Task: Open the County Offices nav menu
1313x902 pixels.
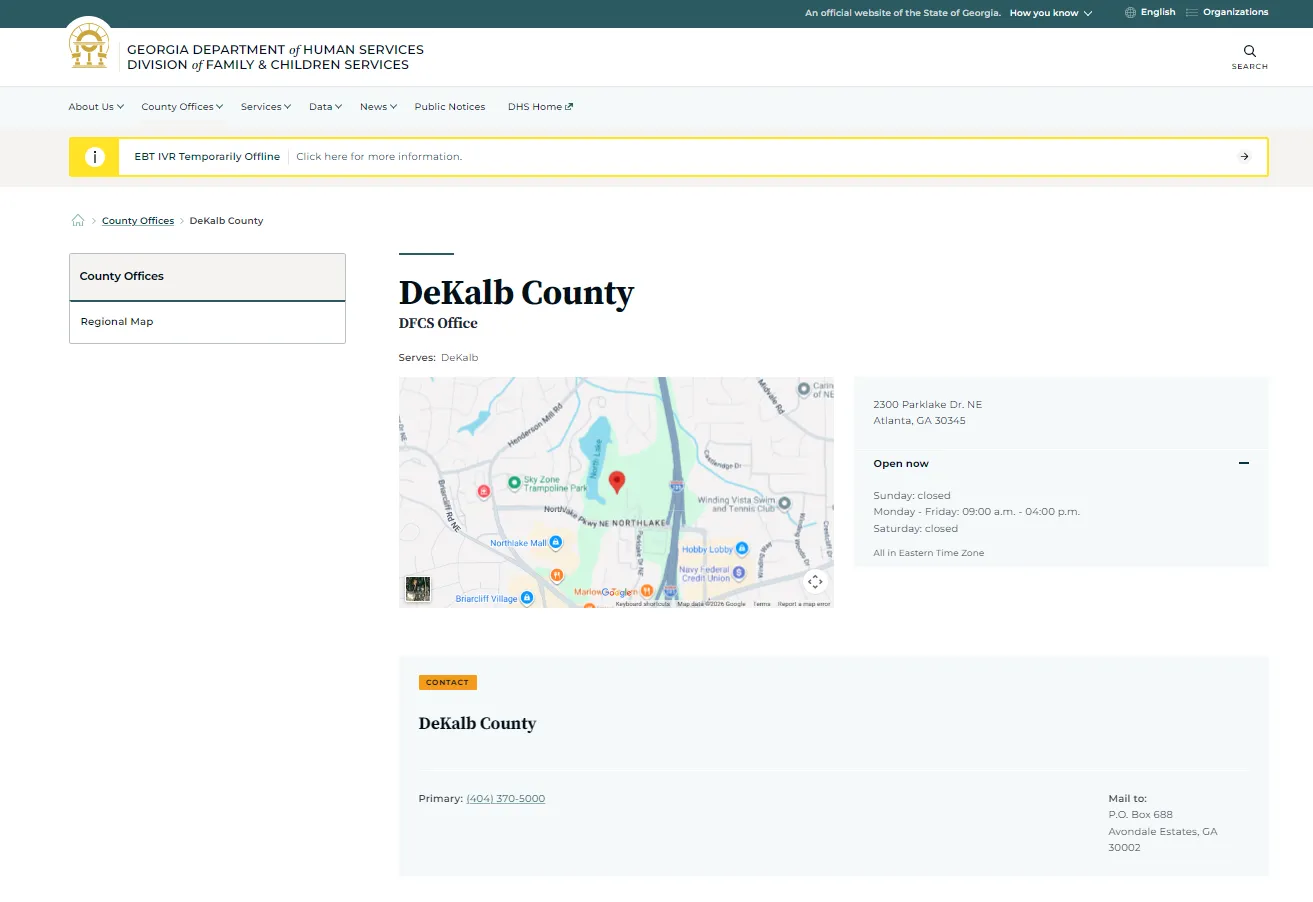Action: tap(182, 107)
